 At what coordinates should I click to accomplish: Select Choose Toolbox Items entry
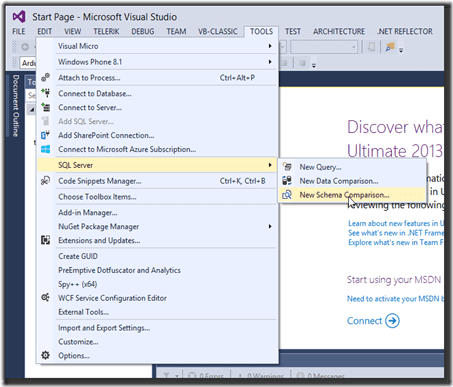coord(157,197)
